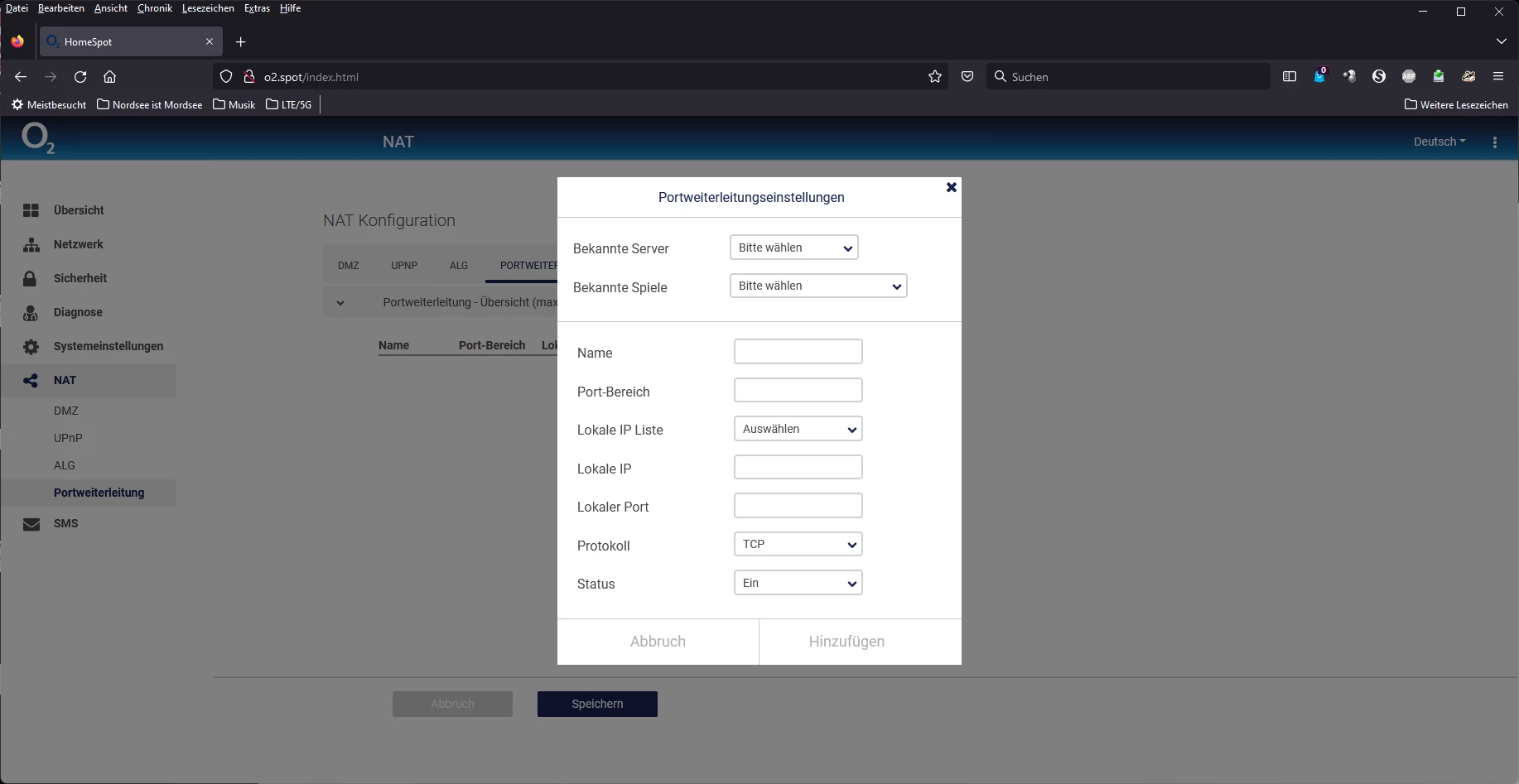Switch to the UPNP tab
This screenshot has width=1519, height=784.
pos(404,266)
